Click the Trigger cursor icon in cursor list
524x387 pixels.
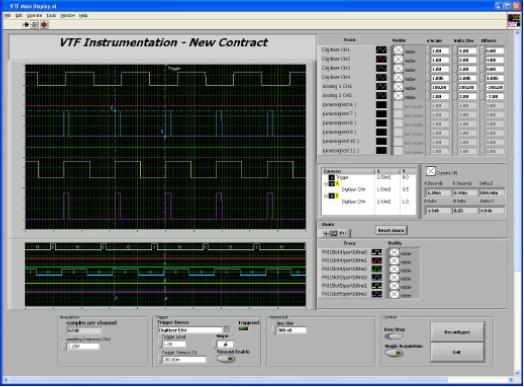[332, 177]
